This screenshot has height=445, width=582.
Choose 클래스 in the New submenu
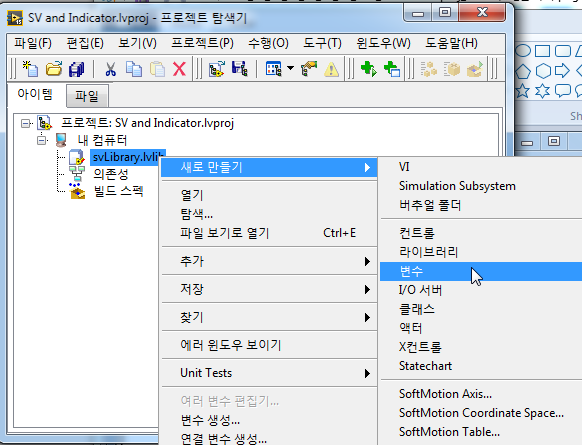[481, 309]
